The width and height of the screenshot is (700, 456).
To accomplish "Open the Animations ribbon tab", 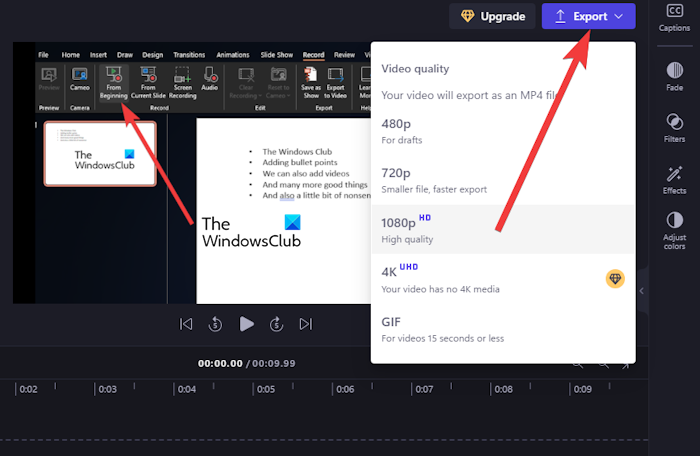I will pyautogui.click(x=233, y=55).
